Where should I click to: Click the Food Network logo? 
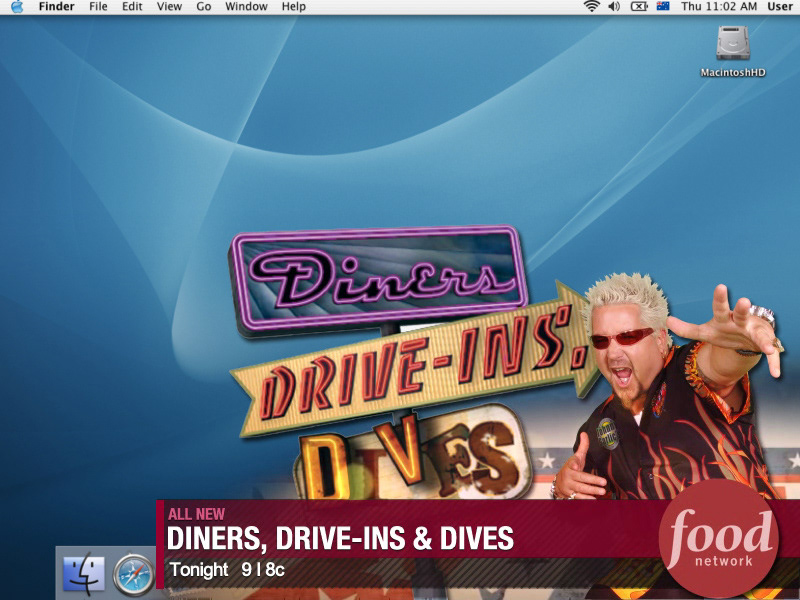[718, 538]
